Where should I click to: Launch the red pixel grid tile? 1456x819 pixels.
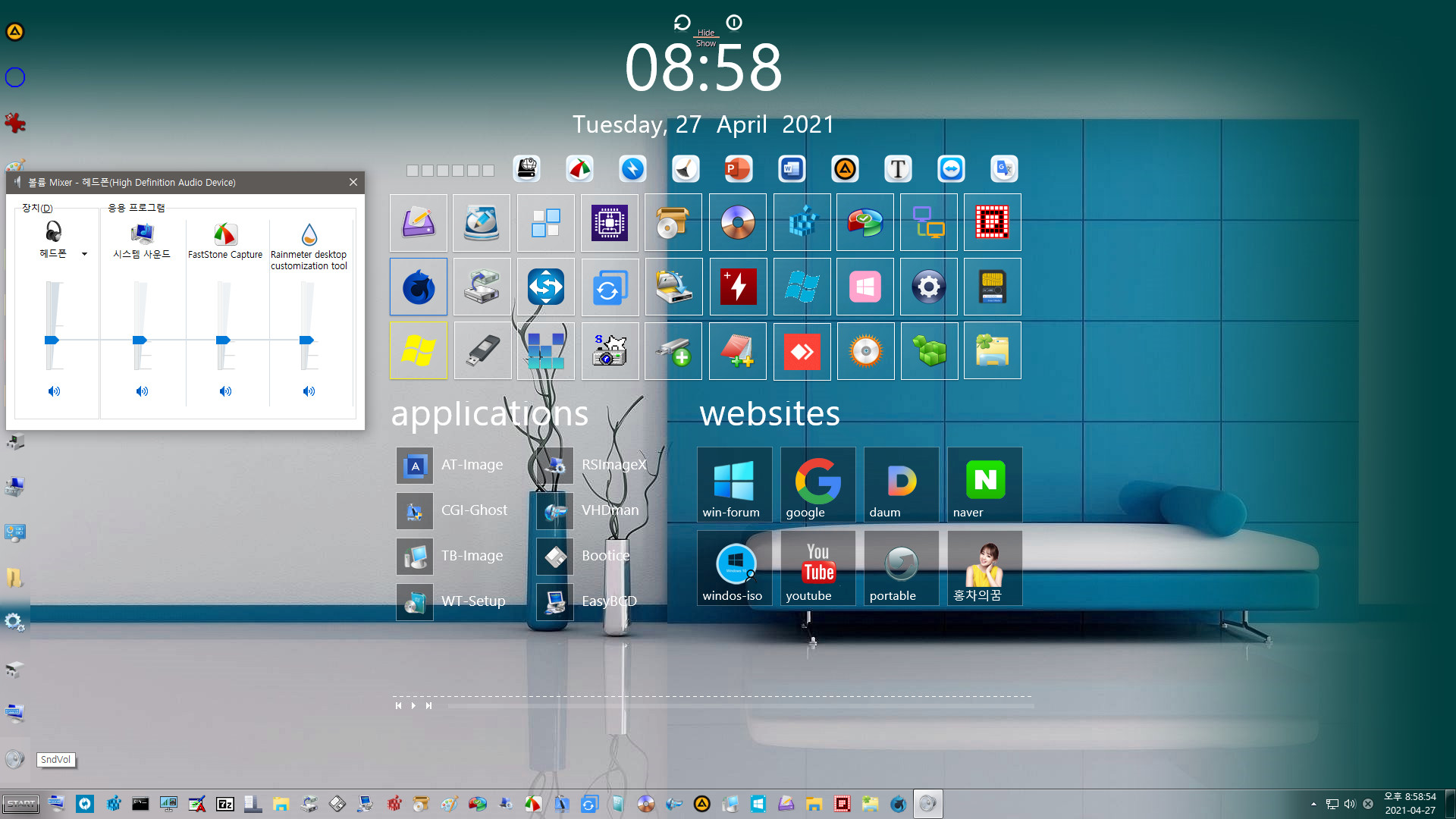[x=993, y=222]
